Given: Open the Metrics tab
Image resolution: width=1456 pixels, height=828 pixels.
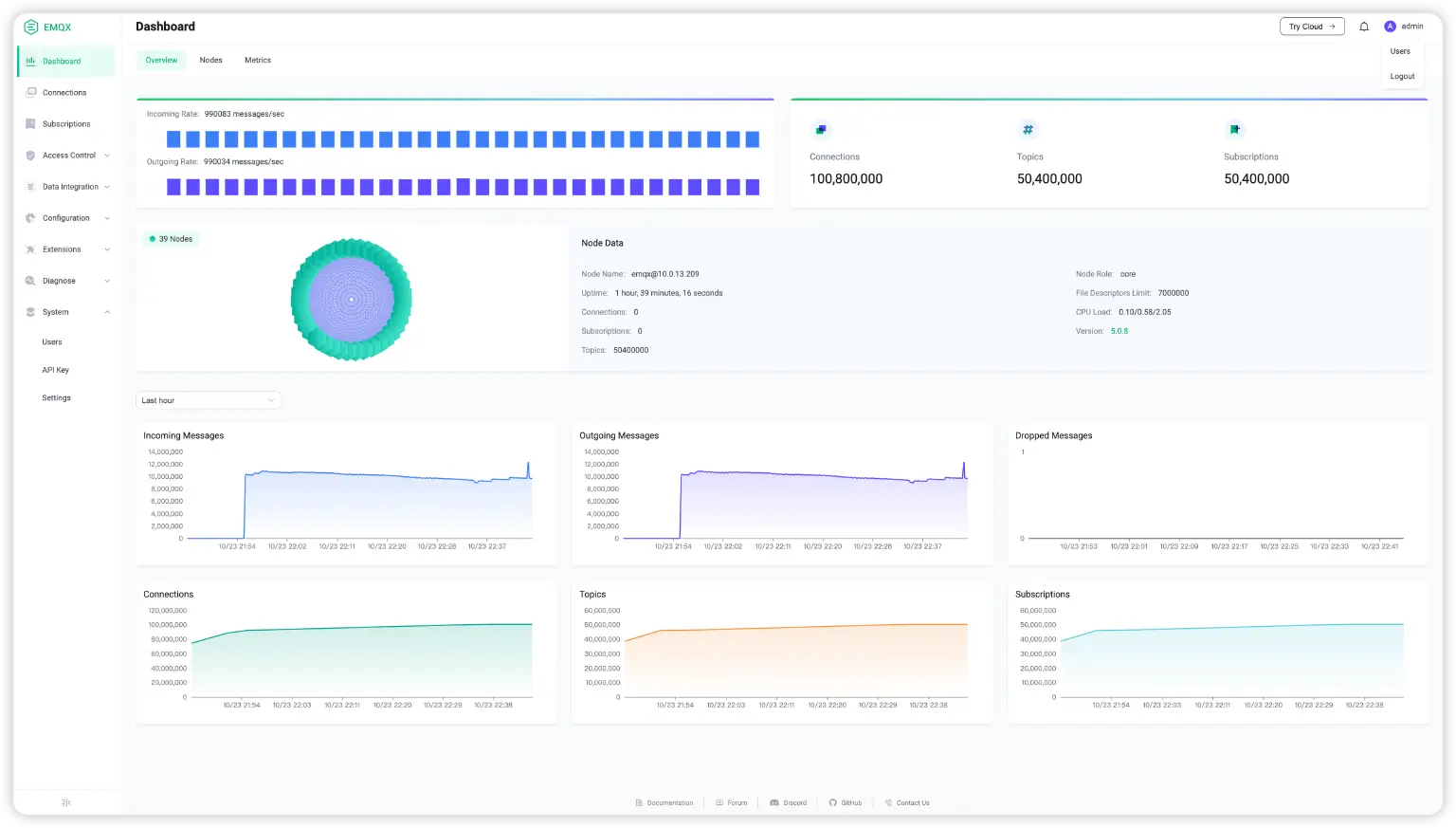Looking at the screenshot, I should click(x=257, y=60).
